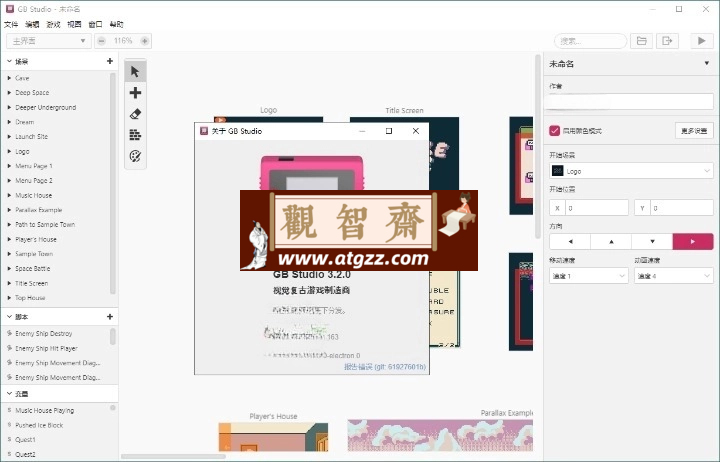The height and width of the screenshot is (462, 720).
Task: Open the View menu
Action: click(x=74, y=24)
